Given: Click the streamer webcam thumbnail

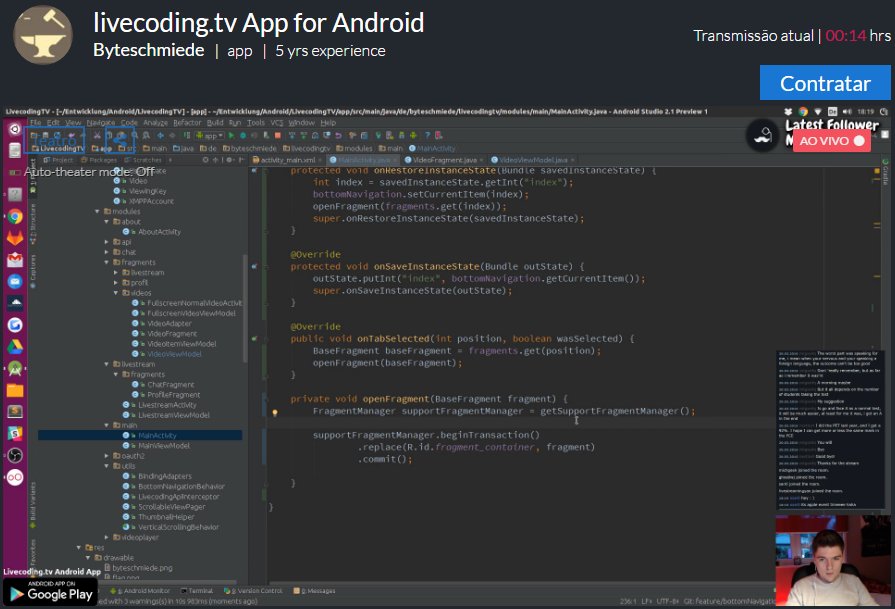Looking at the screenshot, I should [832, 560].
